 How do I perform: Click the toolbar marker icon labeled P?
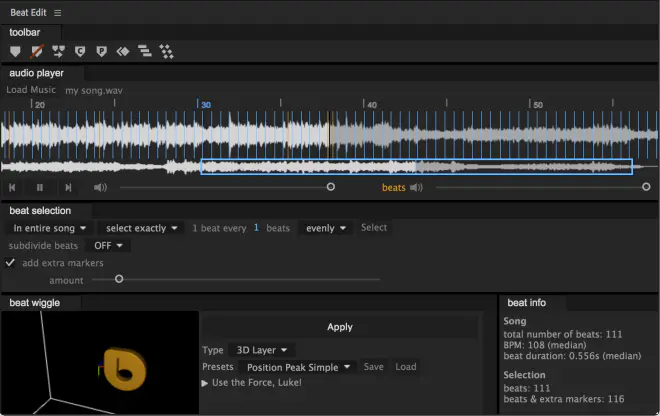click(x=101, y=51)
